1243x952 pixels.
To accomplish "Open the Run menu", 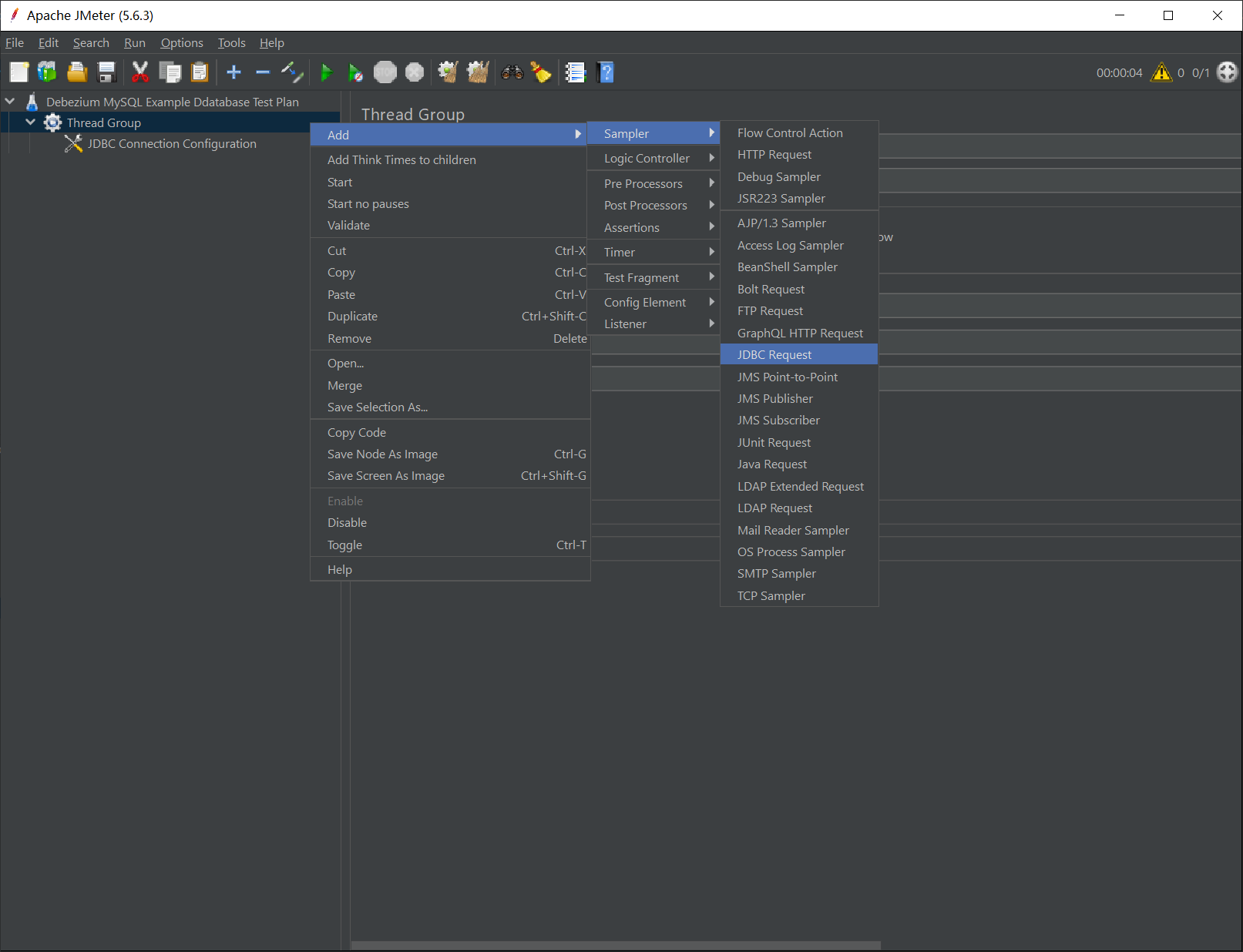I will click(x=135, y=42).
